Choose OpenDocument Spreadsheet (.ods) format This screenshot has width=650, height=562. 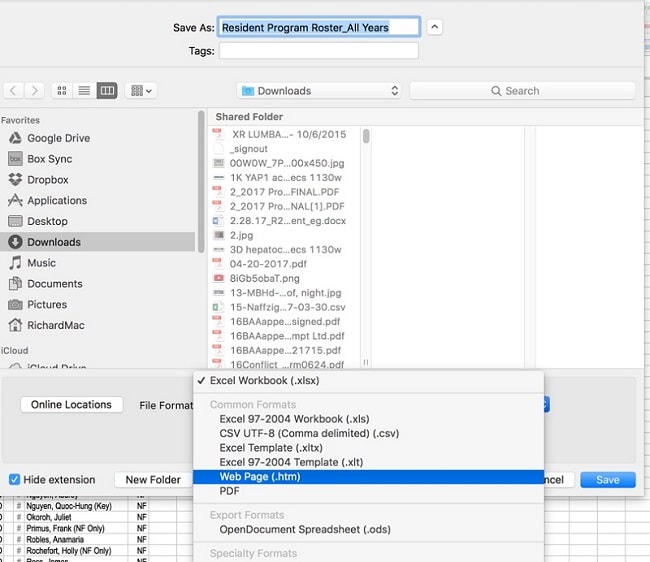pos(369,529)
